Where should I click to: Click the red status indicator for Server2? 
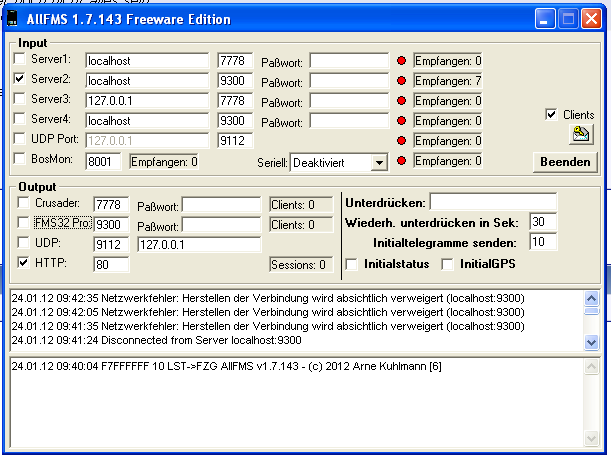coord(402,81)
